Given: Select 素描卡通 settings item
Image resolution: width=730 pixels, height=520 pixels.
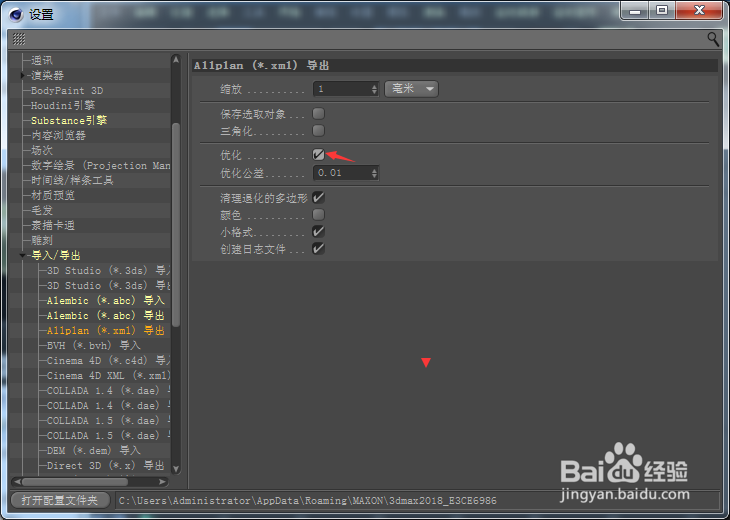Looking at the screenshot, I should coord(53,225).
